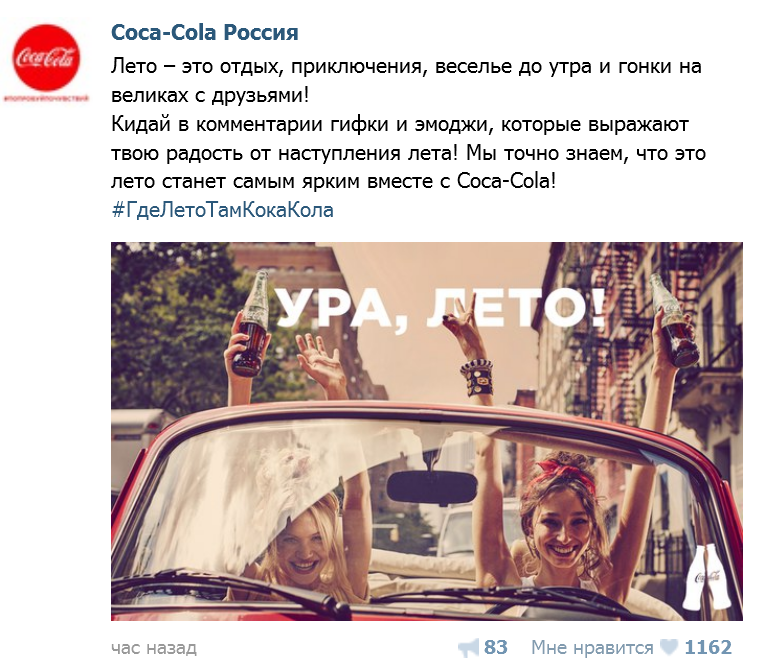Click the Мне нравится label
The image size is (763, 672).
[x=592, y=648]
